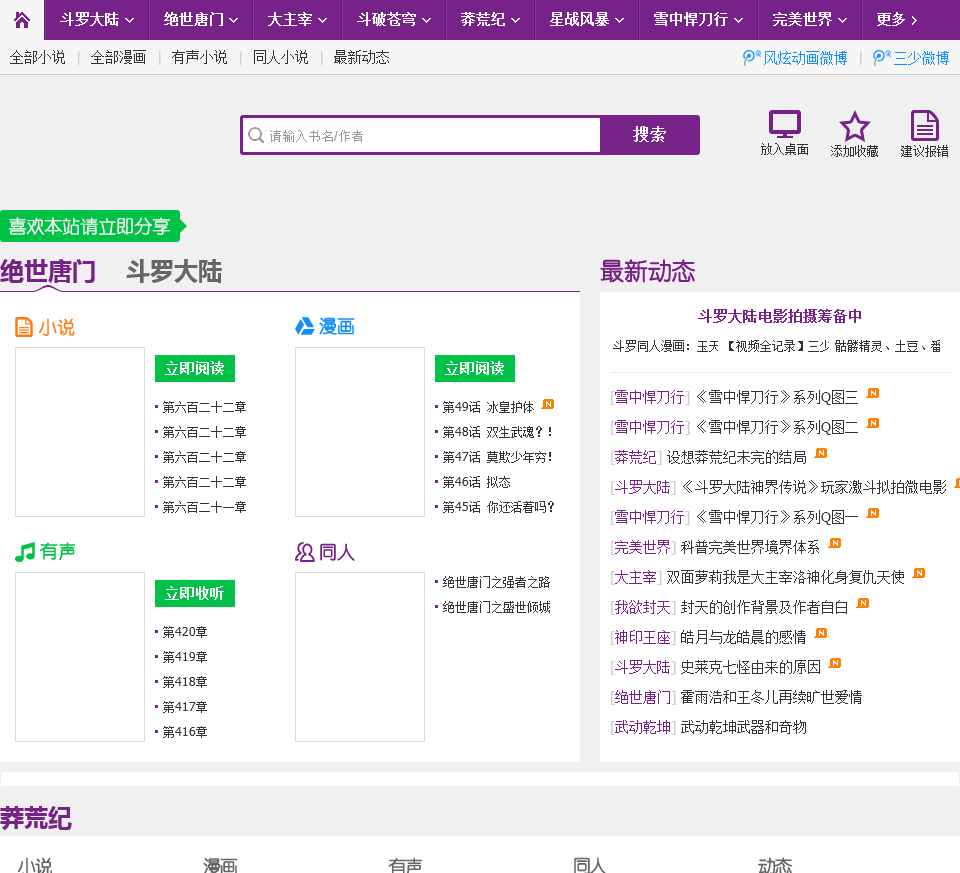The image size is (960, 873).
Task: Switch to the 斗罗大陆 content tab
Action: tap(174, 271)
